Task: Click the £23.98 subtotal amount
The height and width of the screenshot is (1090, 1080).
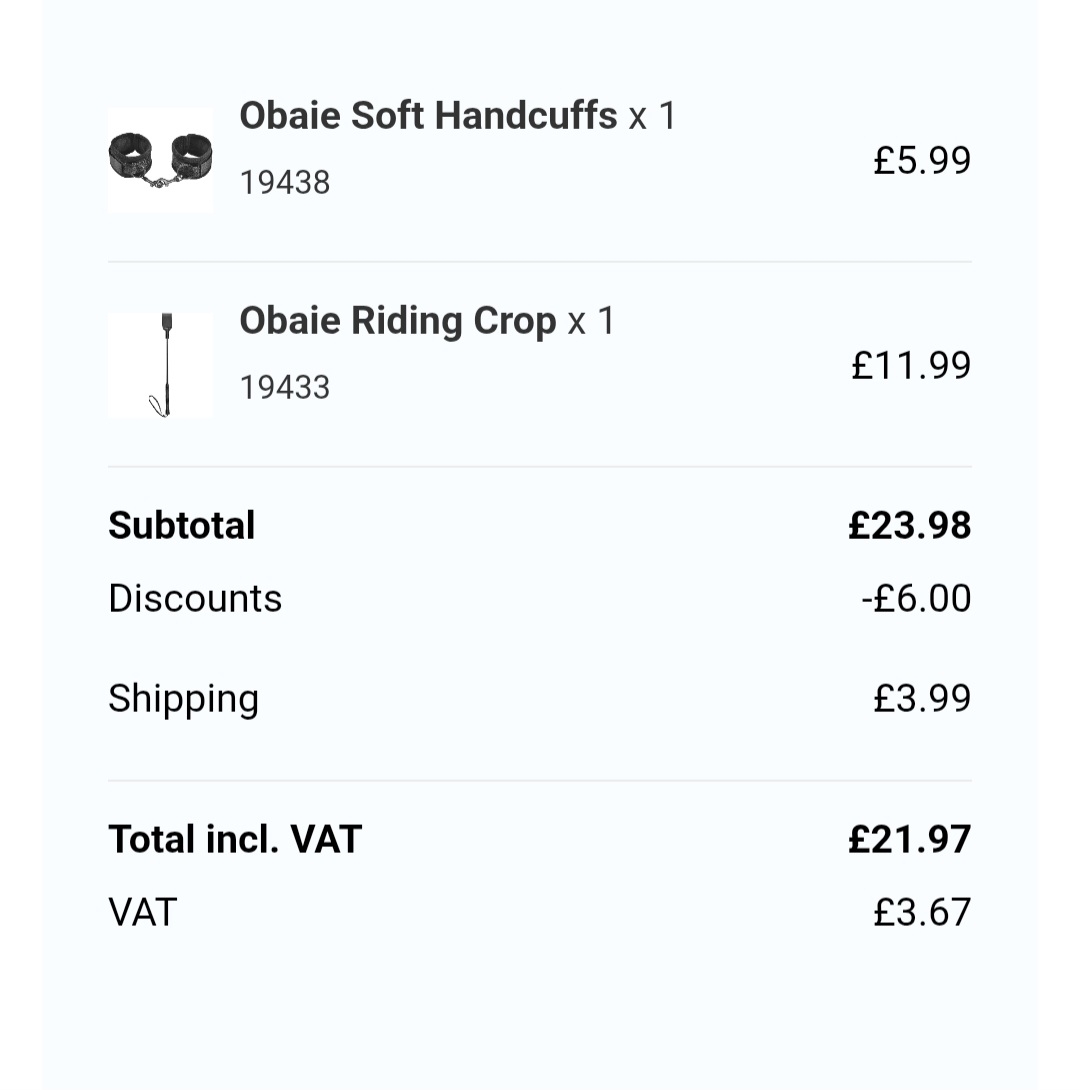Action: pos(909,525)
